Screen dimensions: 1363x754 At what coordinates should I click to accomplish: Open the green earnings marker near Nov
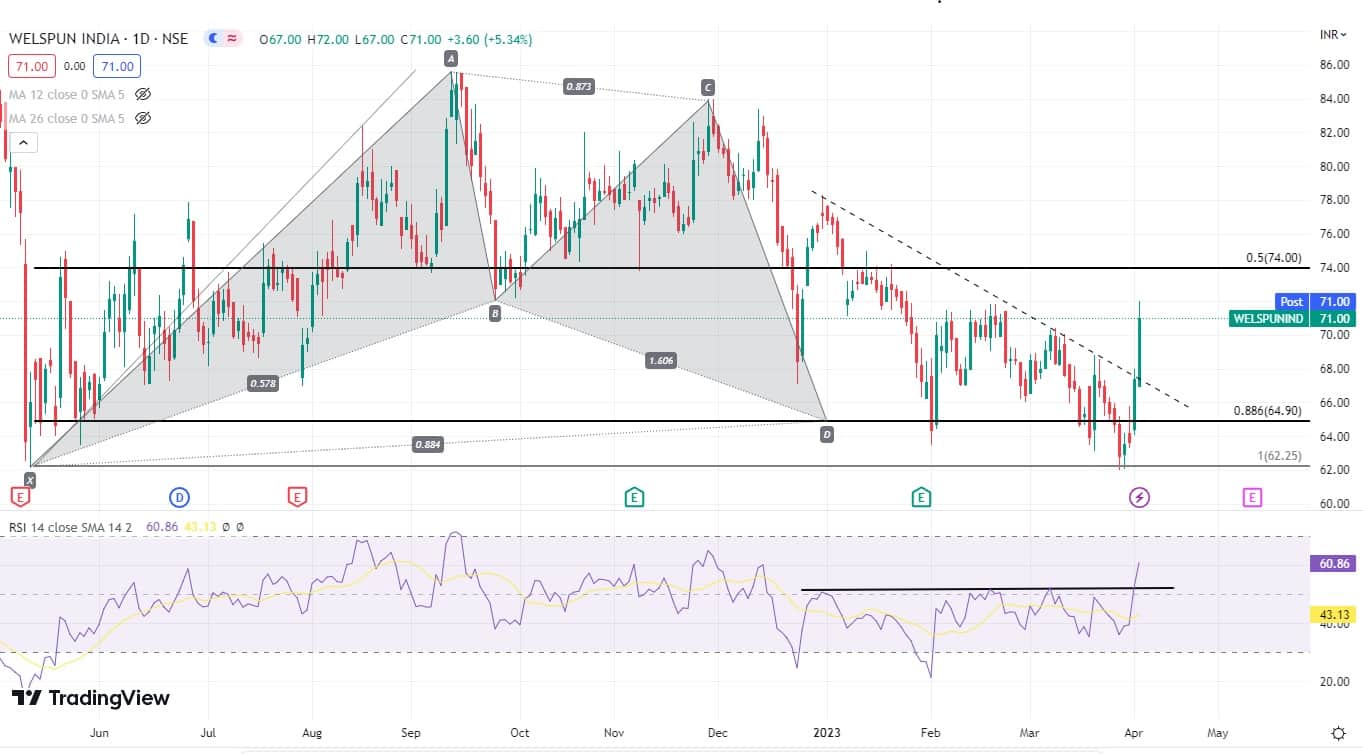click(633, 497)
